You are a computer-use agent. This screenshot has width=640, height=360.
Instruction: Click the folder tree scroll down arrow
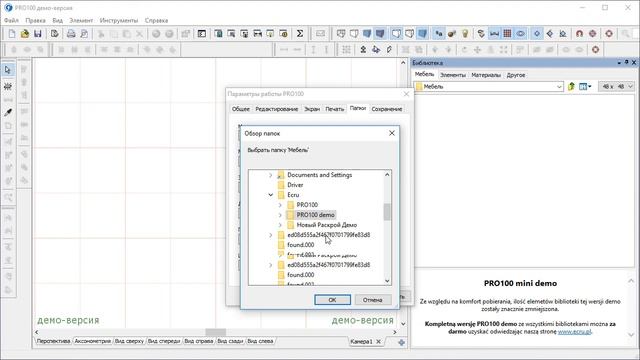387,281
